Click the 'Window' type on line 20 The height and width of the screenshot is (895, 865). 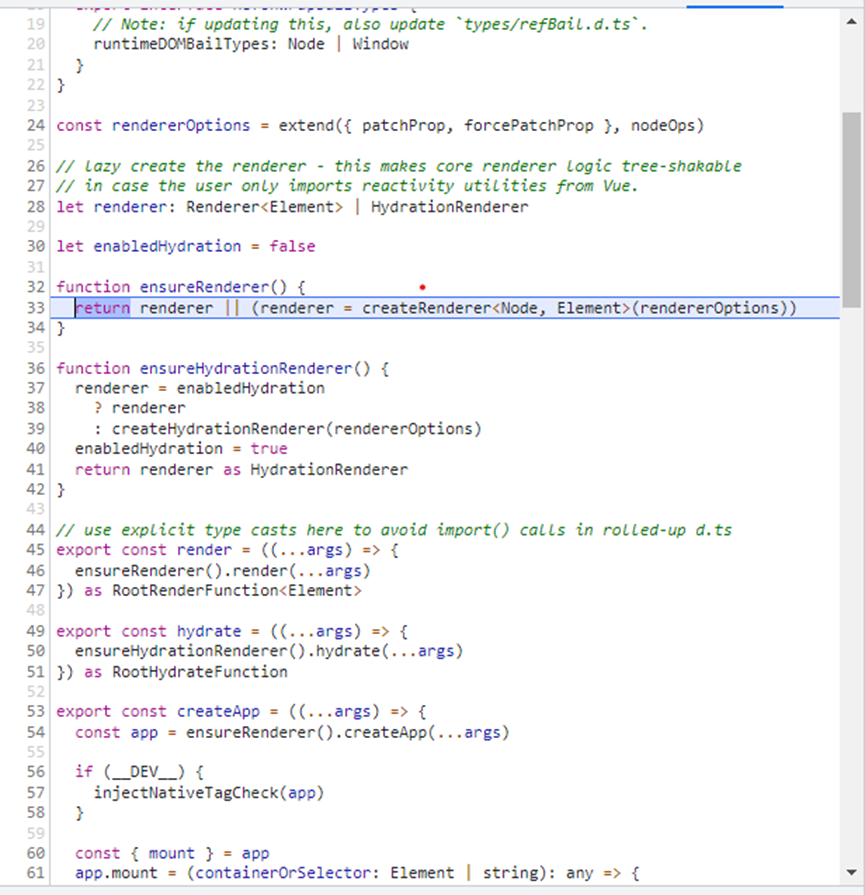[380, 45]
